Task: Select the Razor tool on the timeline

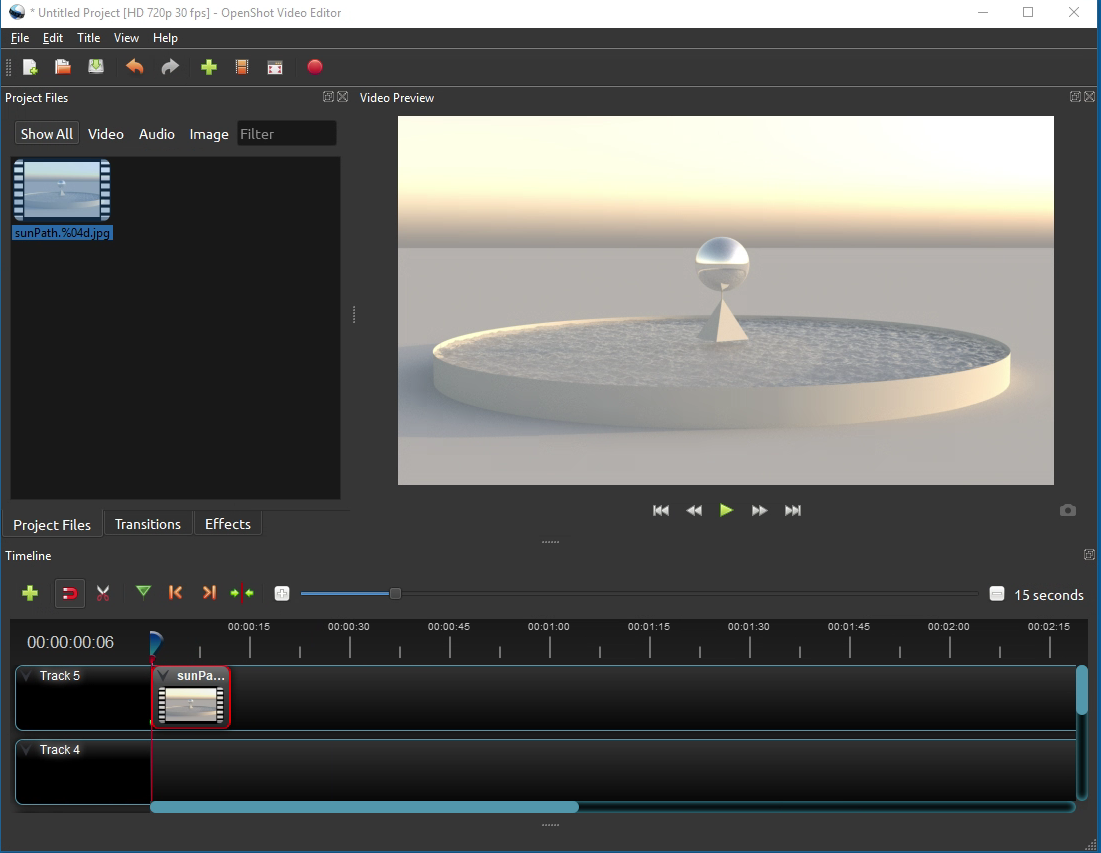Action: pos(103,593)
